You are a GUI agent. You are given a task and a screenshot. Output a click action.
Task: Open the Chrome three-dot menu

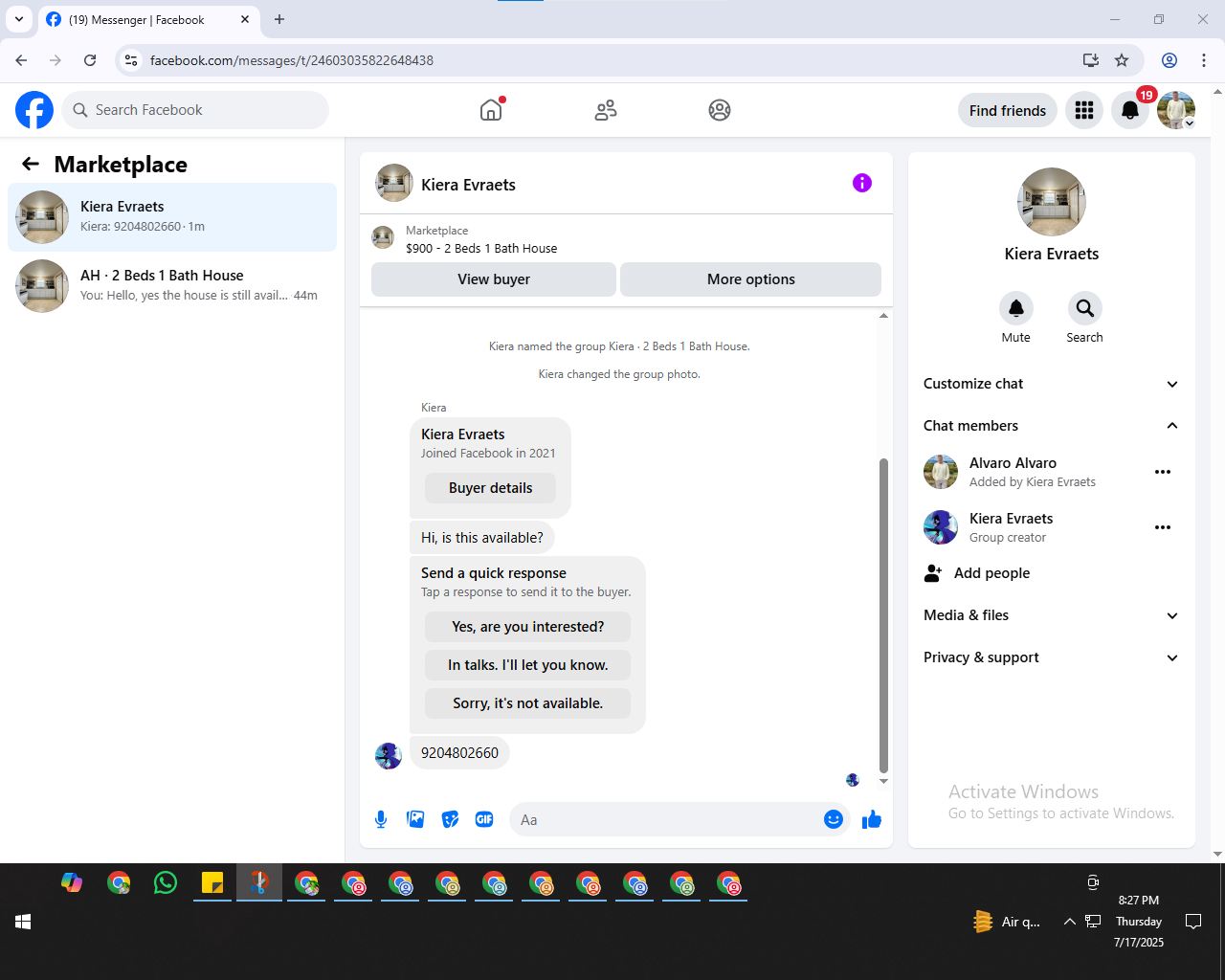coord(1204,60)
